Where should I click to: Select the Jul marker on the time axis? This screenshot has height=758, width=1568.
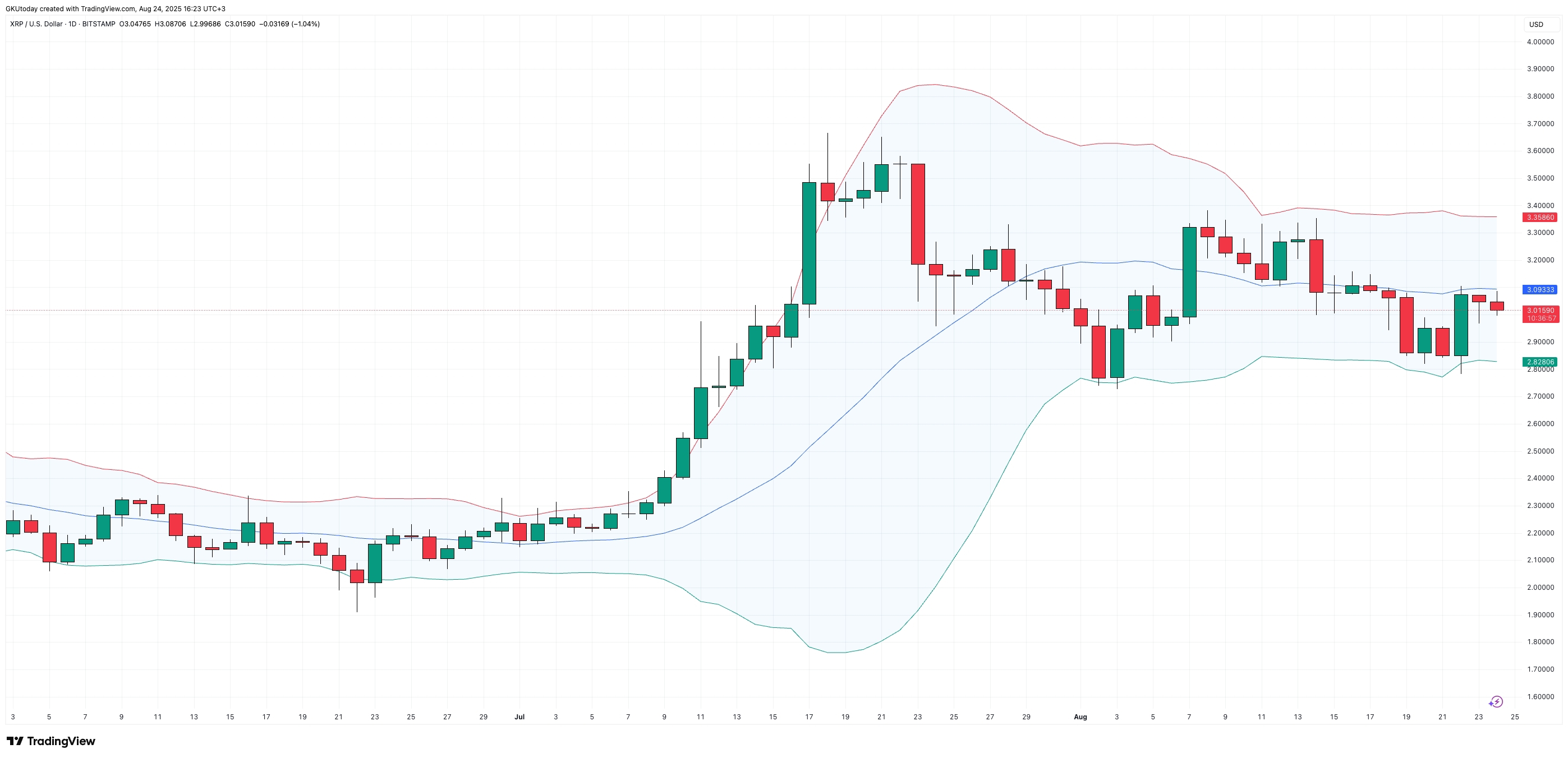(519, 717)
